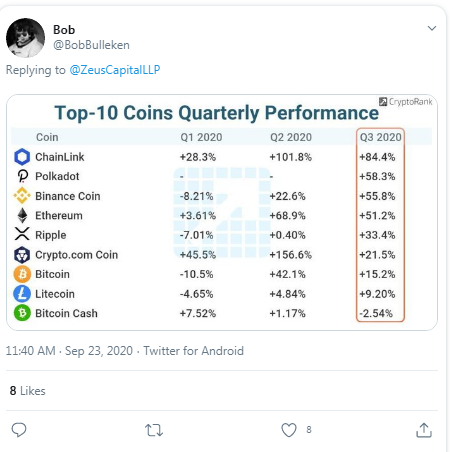
Task: Click the blue Litecoin coin icon
Action: click(x=22, y=294)
